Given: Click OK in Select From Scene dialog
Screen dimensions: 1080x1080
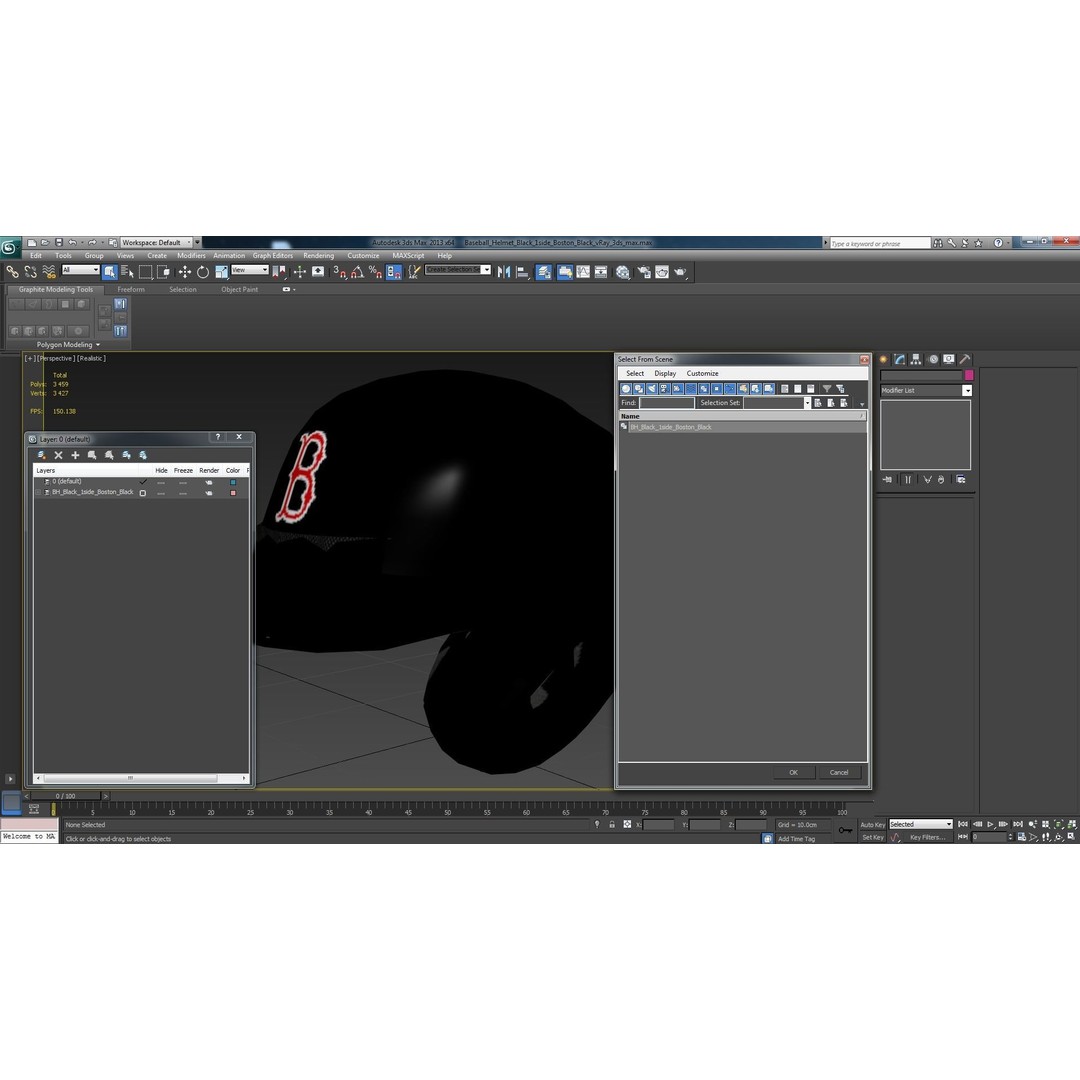Looking at the screenshot, I should (x=793, y=772).
